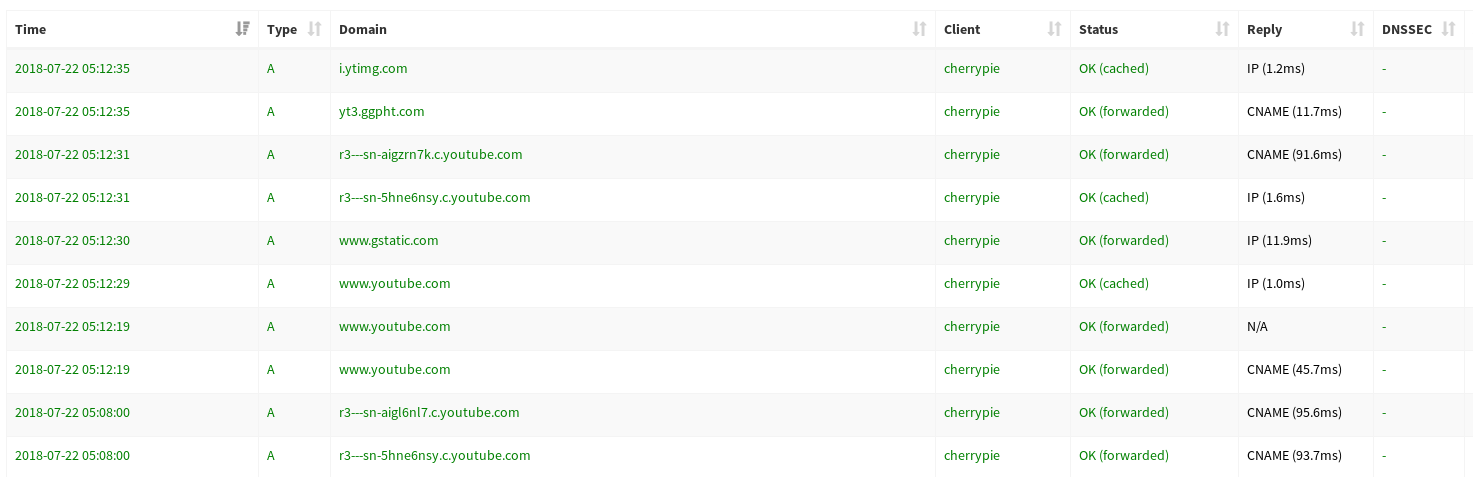This screenshot has width=1473, height=477.
Task: Click the sort icon beside Time header
Action: point(242,29)
